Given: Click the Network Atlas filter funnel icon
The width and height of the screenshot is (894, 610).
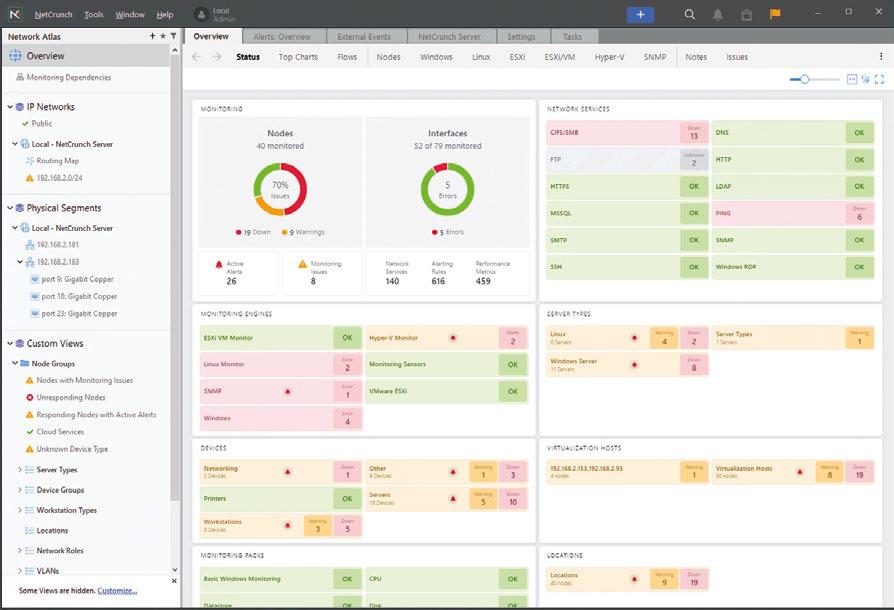Looking at the screenshot, I should coord(173,36).
